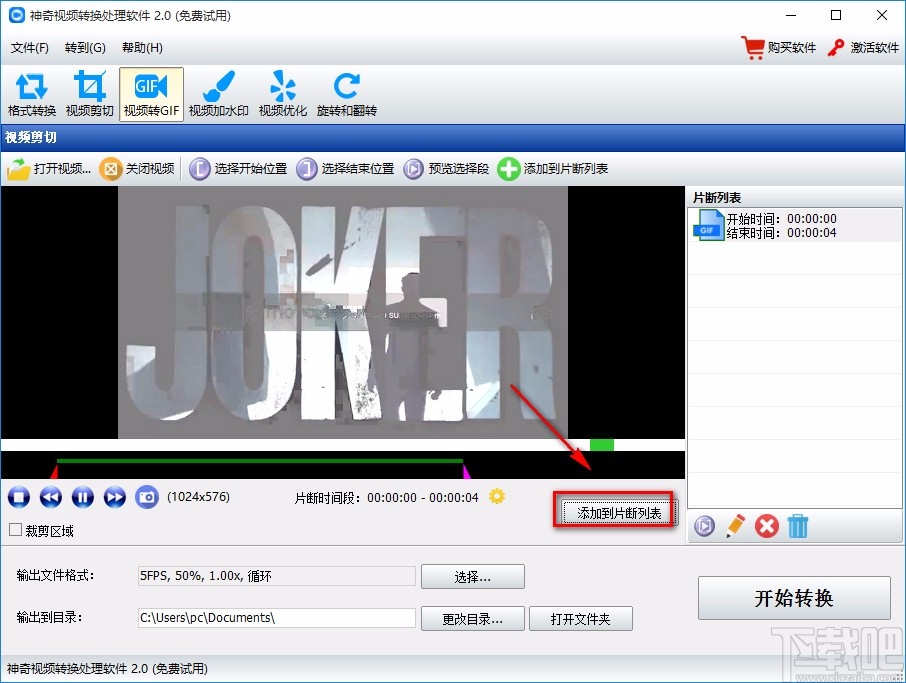906x683 pixels.
Task: Click 选择开始位置 set start position
Action: [x=238, y=169]
